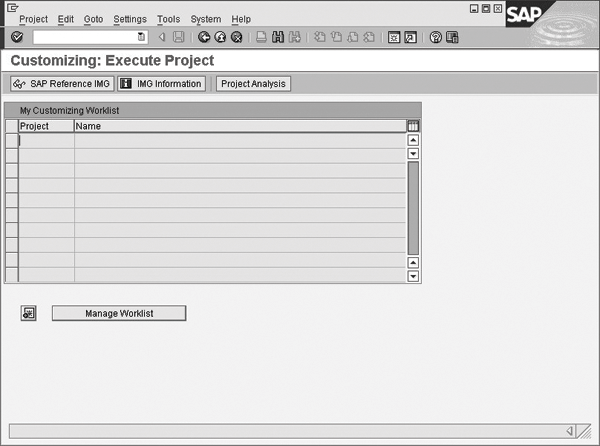This screenshot has height=446, width=600.
Task: Click the First Page icon
Action: click(320, 37)
